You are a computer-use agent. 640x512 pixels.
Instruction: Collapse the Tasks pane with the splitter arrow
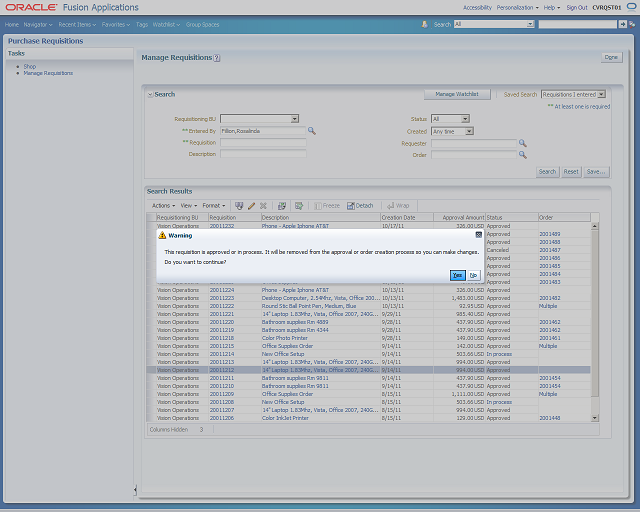(135, 490)
